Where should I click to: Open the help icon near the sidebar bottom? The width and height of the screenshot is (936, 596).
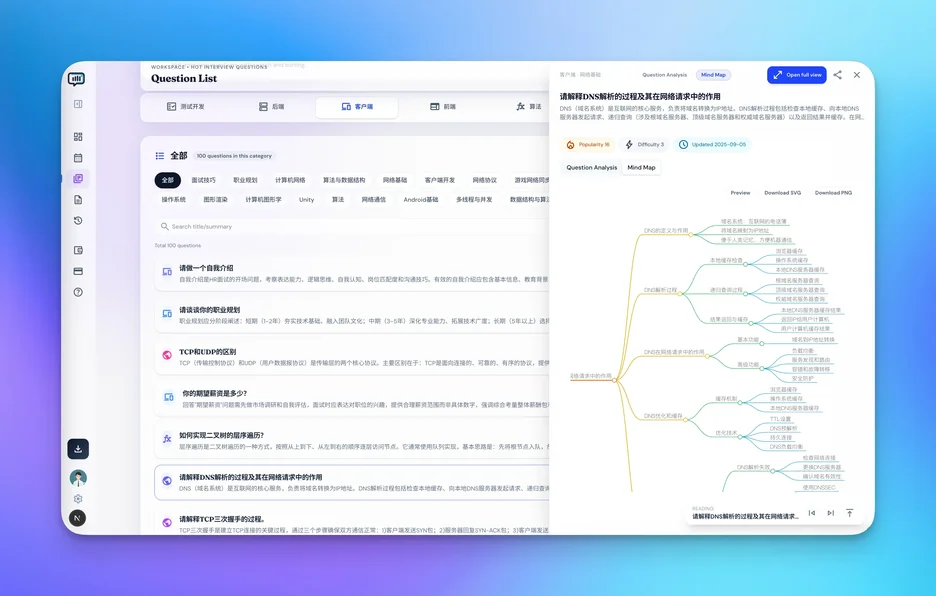pos(78,291)
